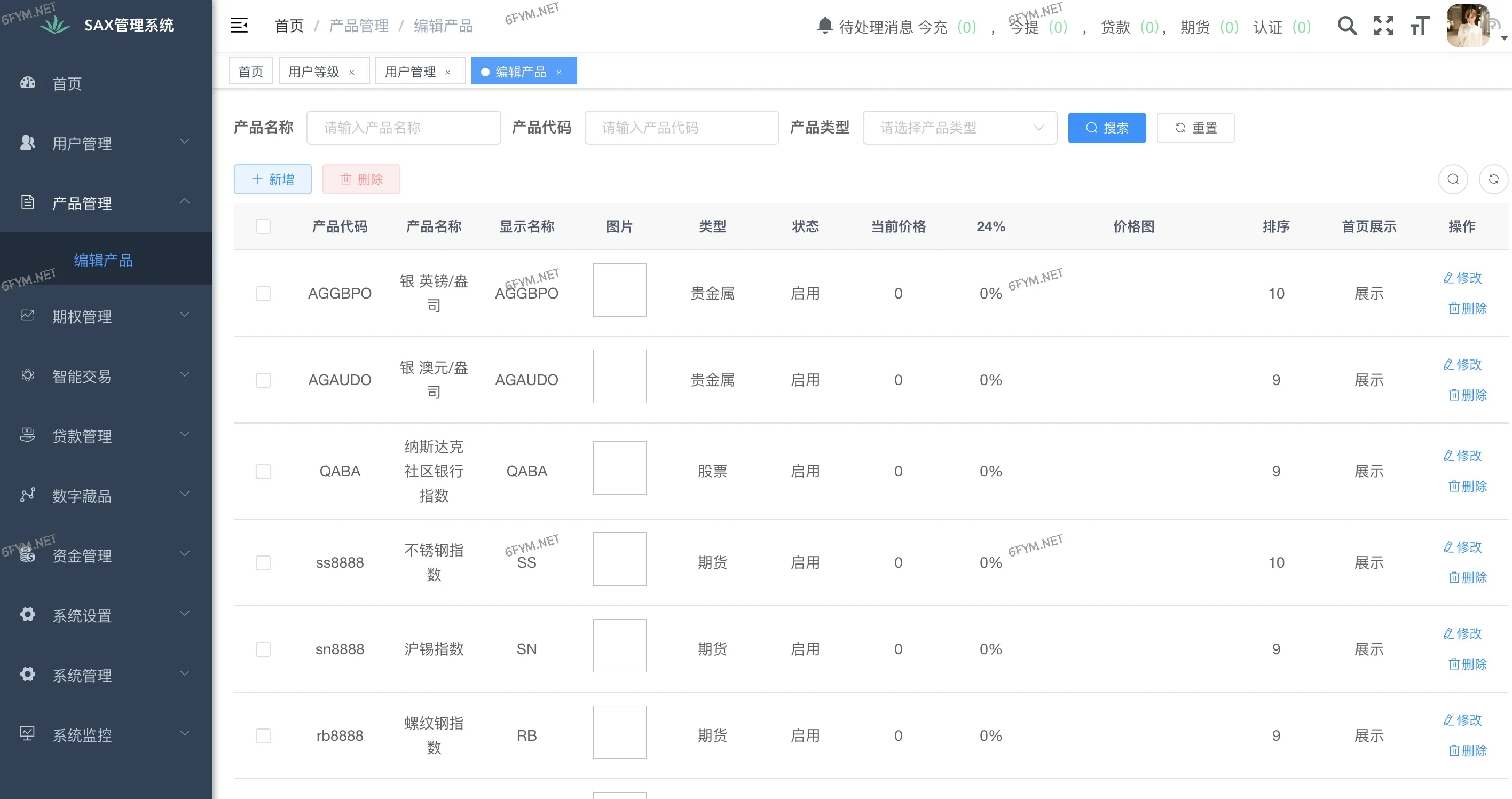Toggle fullscreen with the expand icon
Viewport: 1512px width, 799px height.
(1383, 26)
